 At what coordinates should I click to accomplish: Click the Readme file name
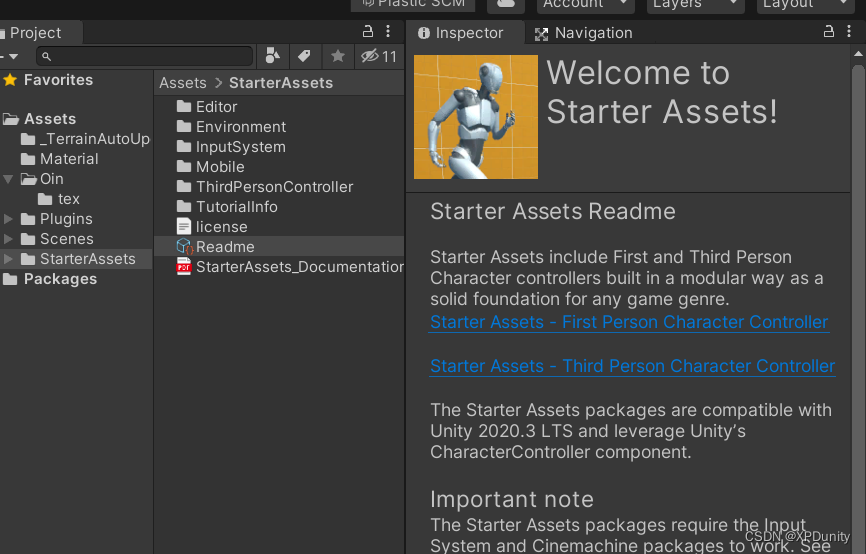coord(225,247)
